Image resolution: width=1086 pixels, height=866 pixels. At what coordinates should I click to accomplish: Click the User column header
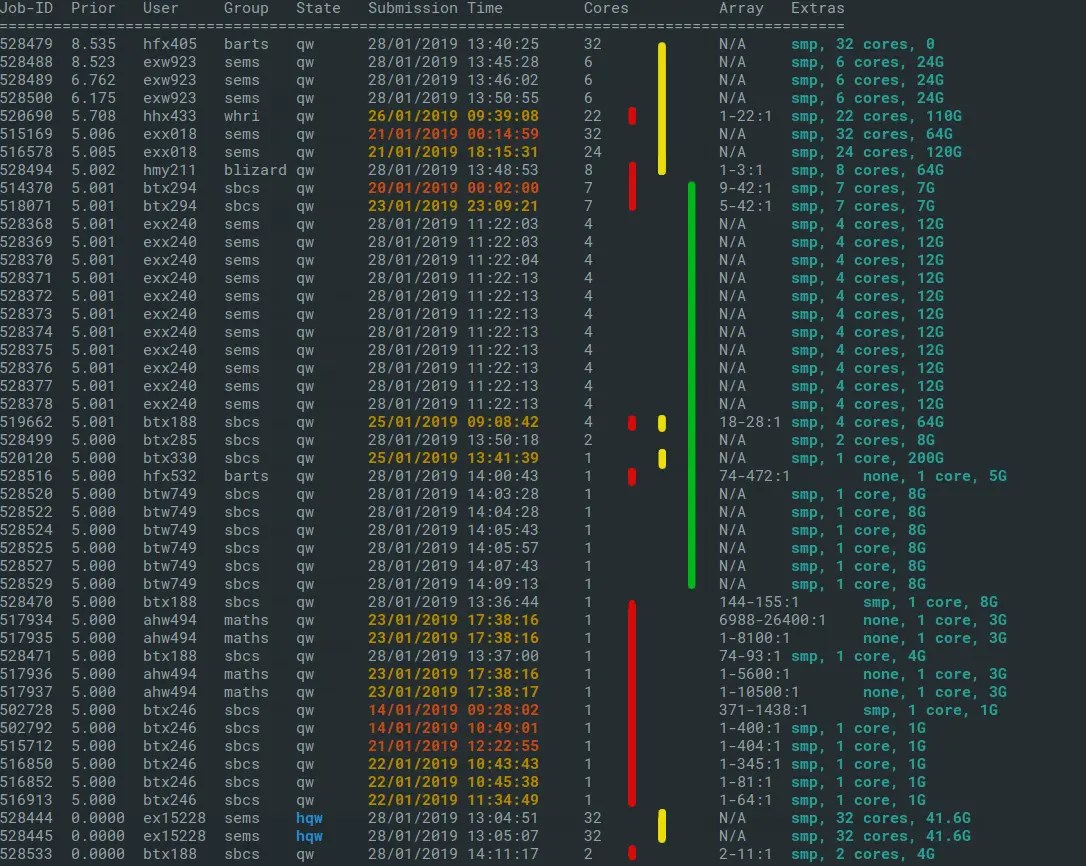tap(161, 8)
